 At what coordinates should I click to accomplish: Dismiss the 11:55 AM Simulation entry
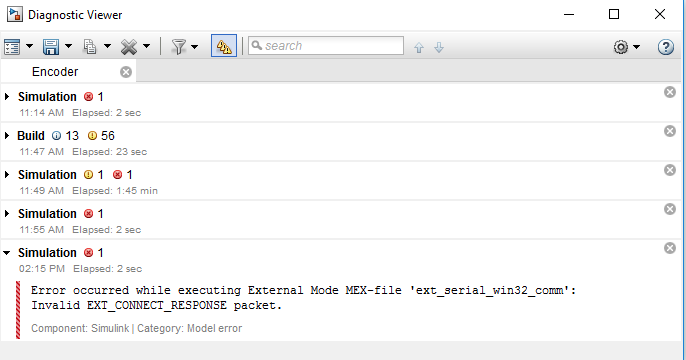(670, 209)
